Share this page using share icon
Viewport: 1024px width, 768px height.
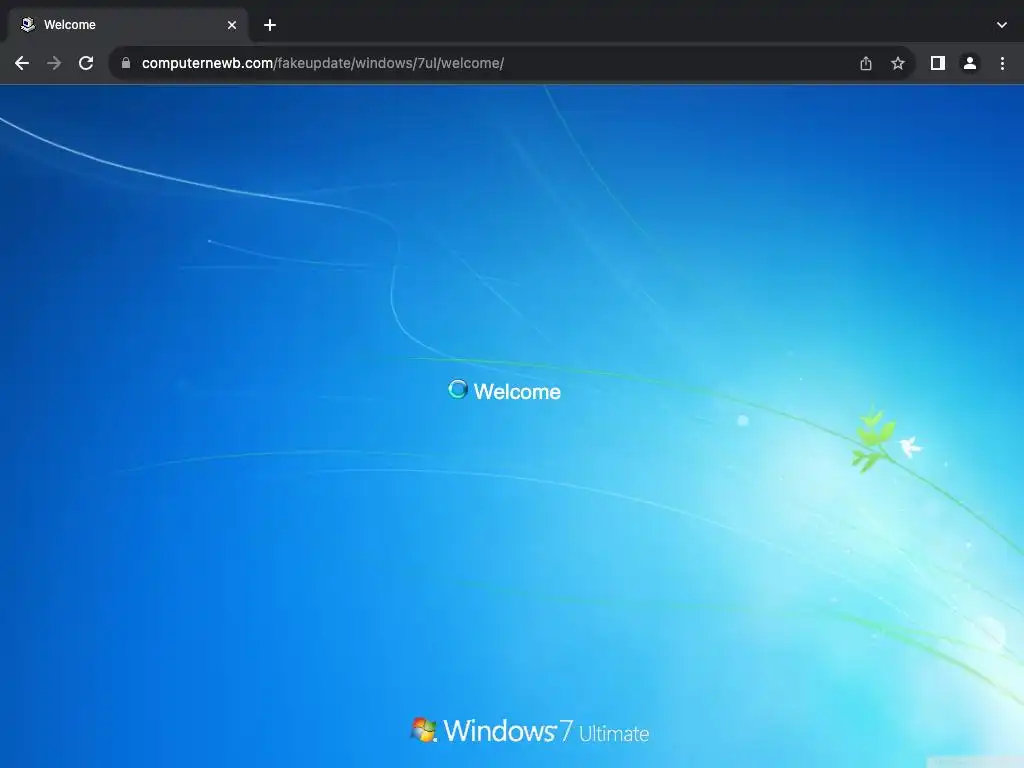pyautogui.click(x=866, y=63)
